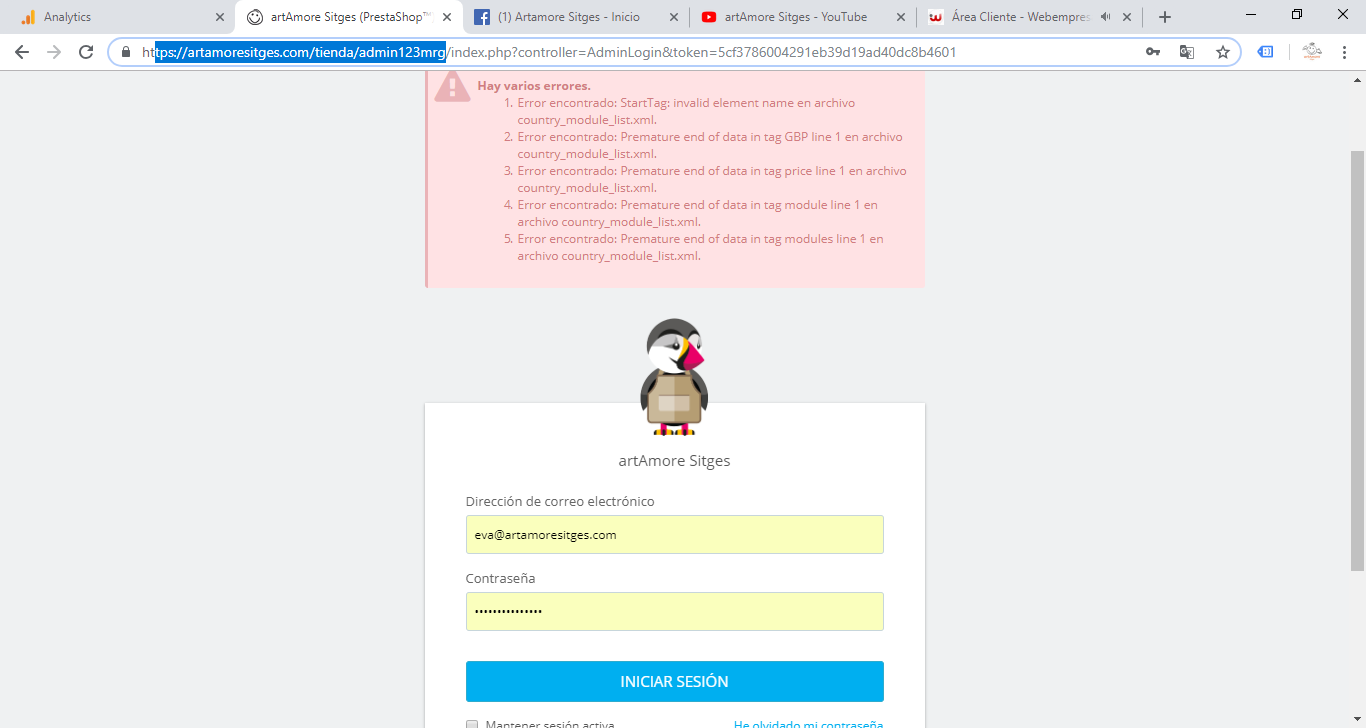Click the red warning triangle icon
The image size is (1366, 728).
coord(452,87)
